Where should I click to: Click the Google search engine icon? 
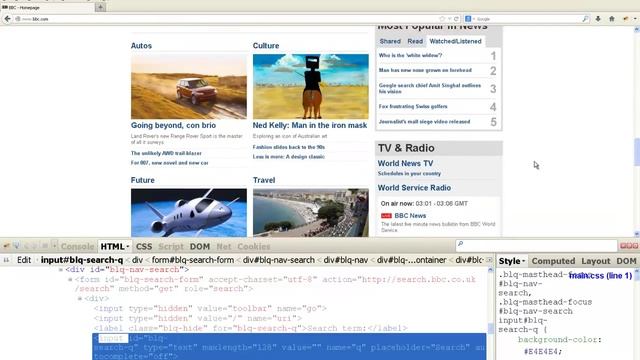pyautogui.click(x=468, y=19)
